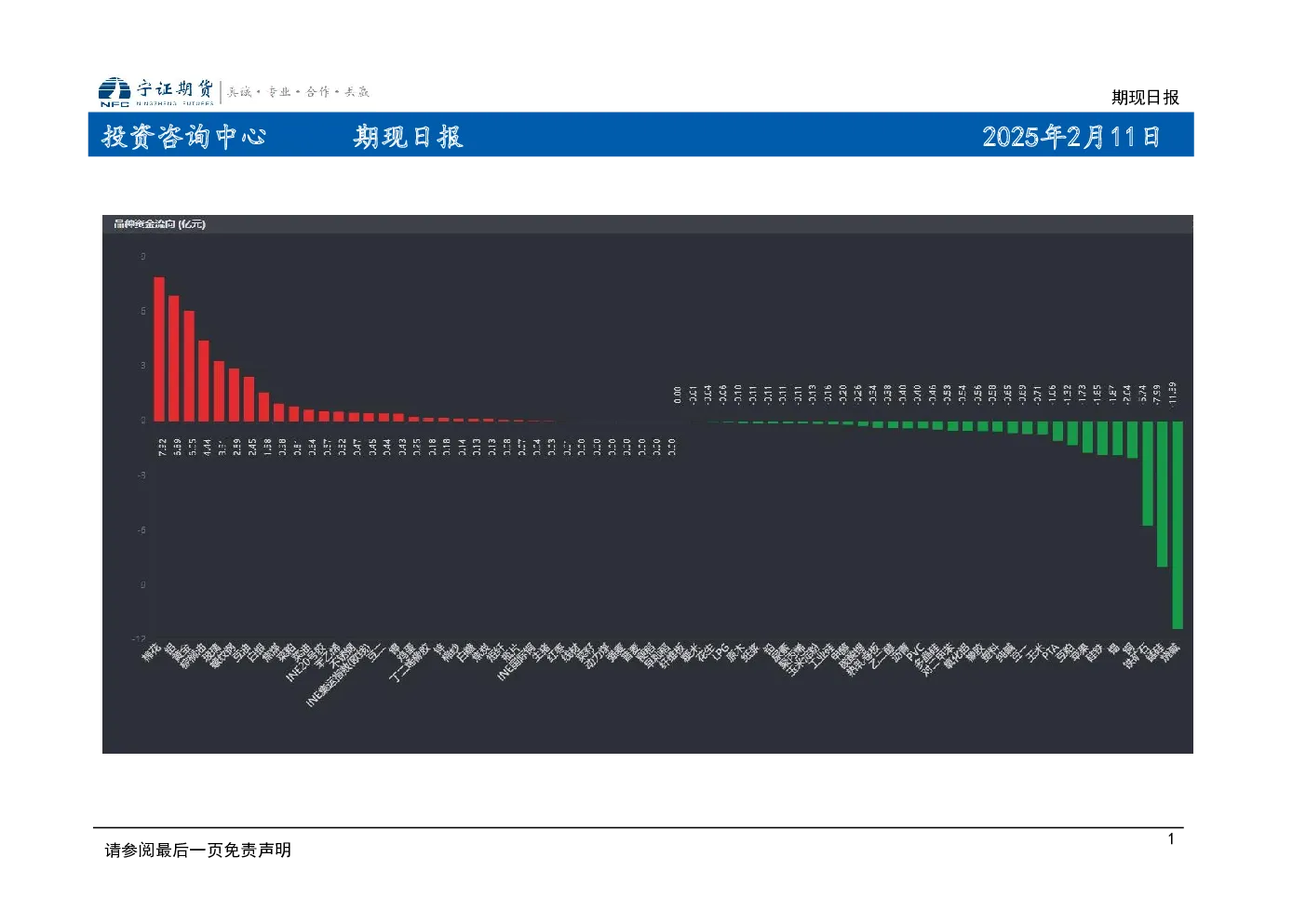Click the green bar valued -5.74
Screen dimensions: 1306x924
[x=1148, y=474]
